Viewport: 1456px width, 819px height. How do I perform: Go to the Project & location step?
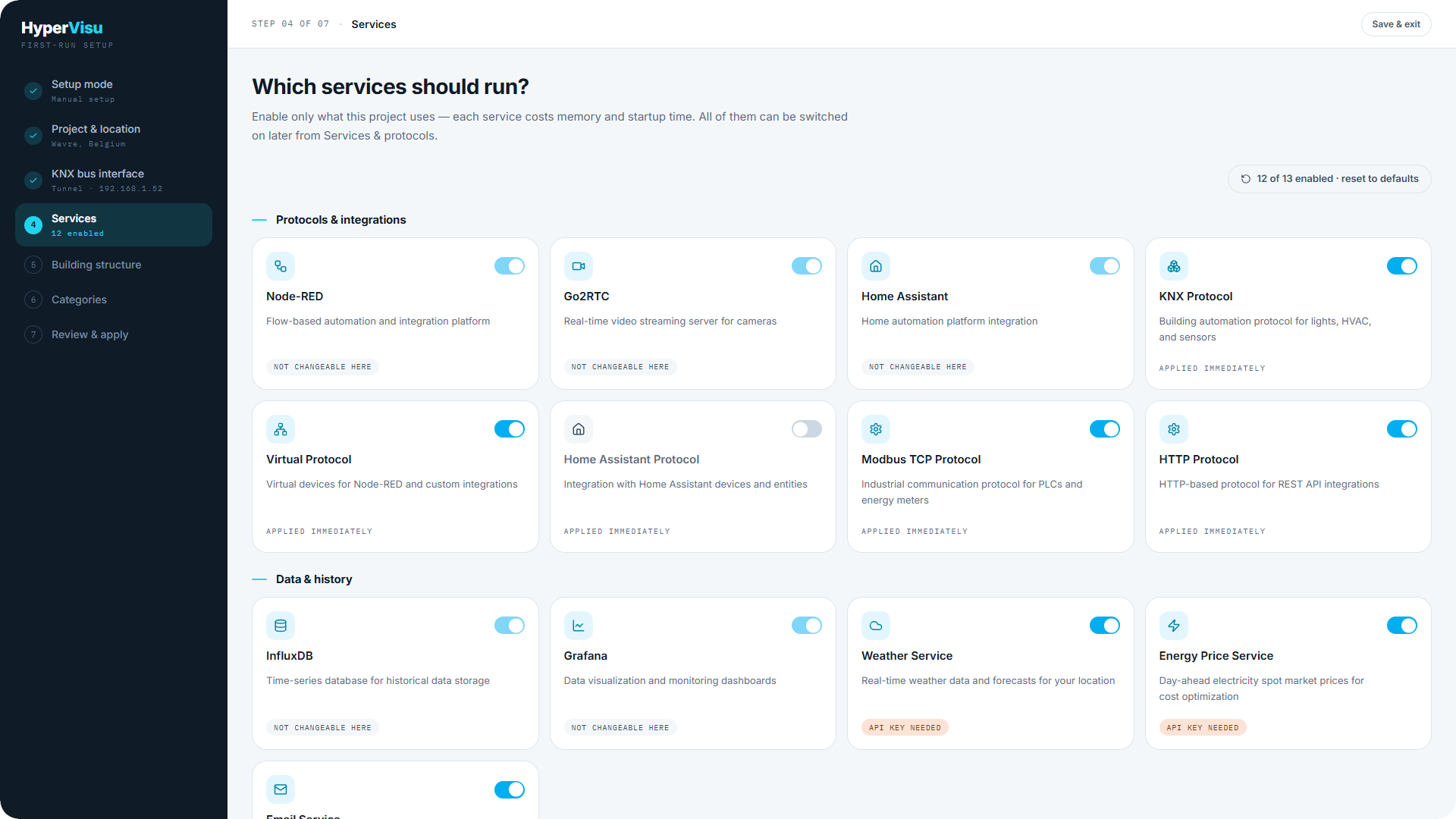[114, 136]
